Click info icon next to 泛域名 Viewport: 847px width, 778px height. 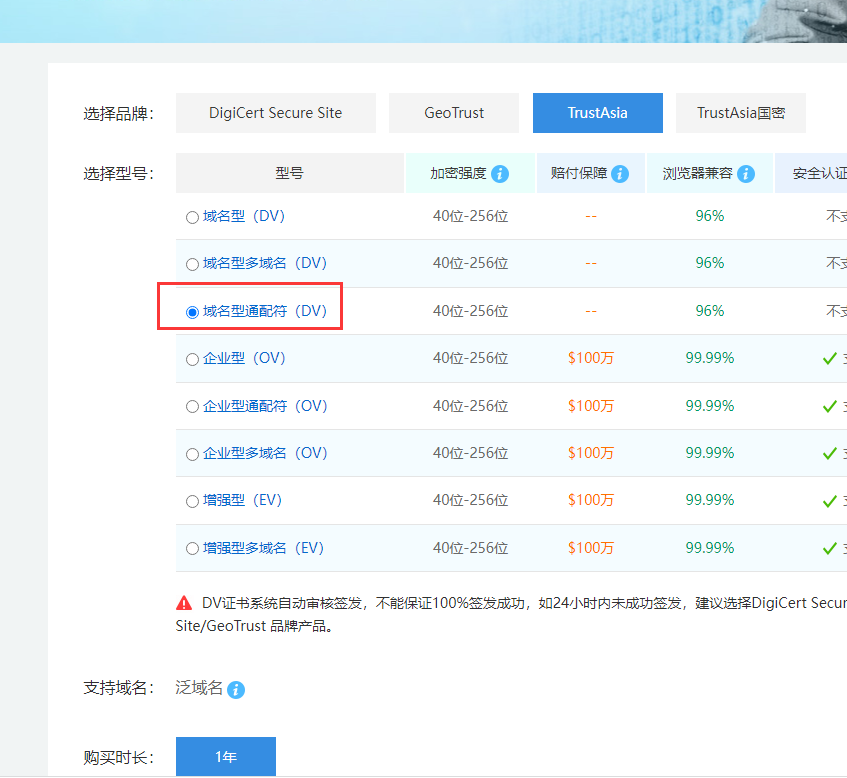[x=236, y=690]
